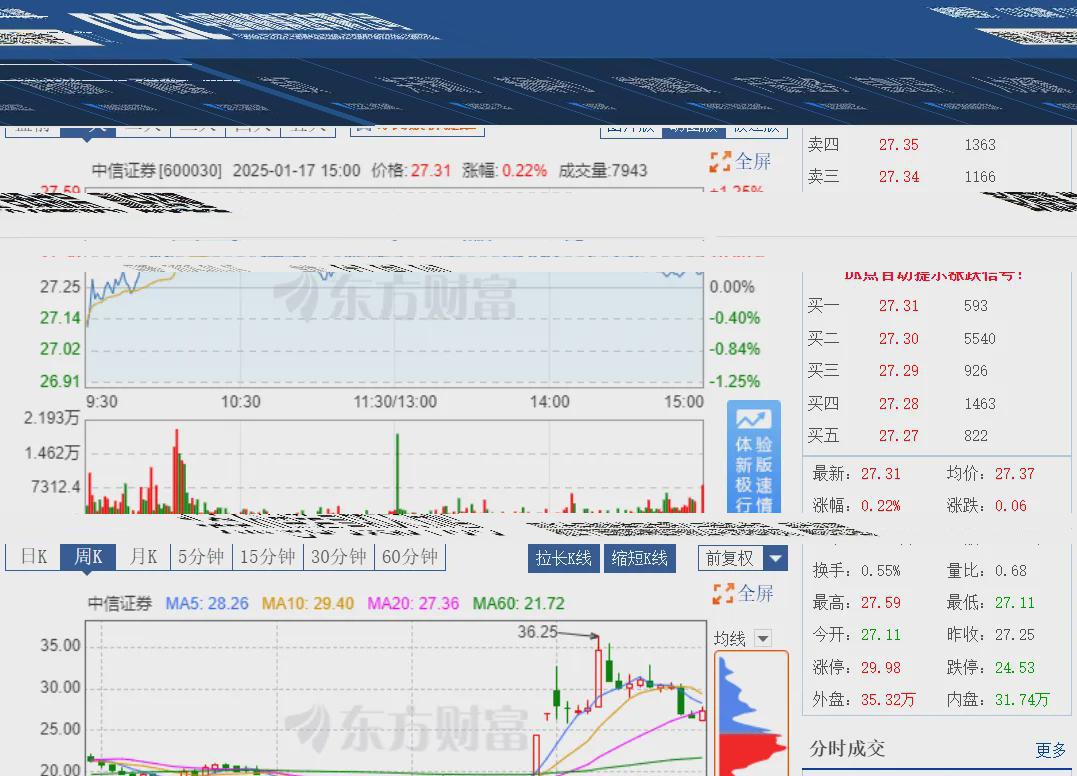Click the tall green volume bar near 11:30

397,473
